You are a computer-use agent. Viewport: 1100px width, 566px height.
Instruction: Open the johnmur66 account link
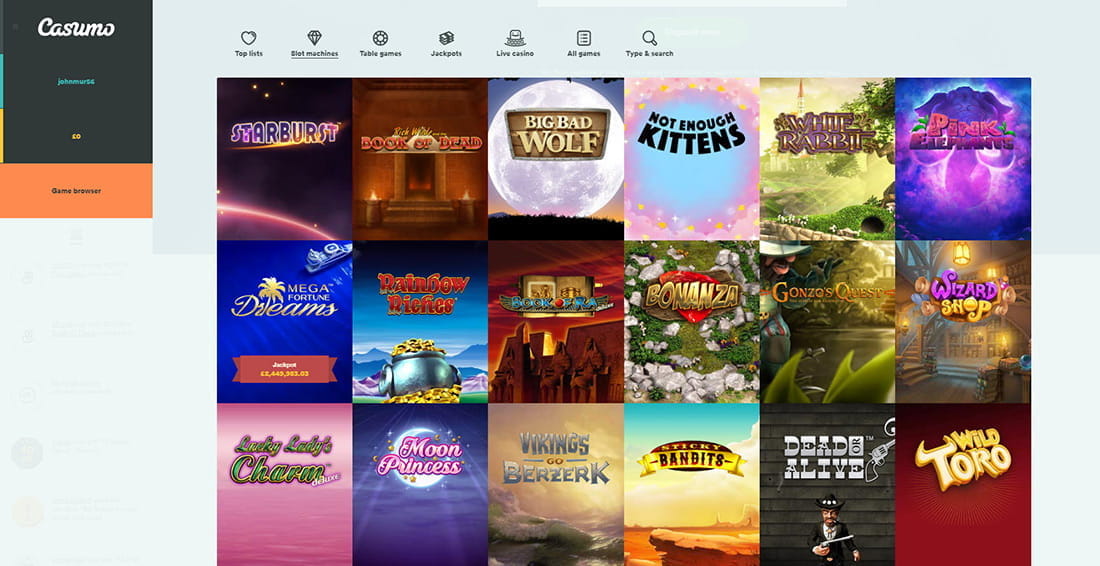(x=76, y=81)
